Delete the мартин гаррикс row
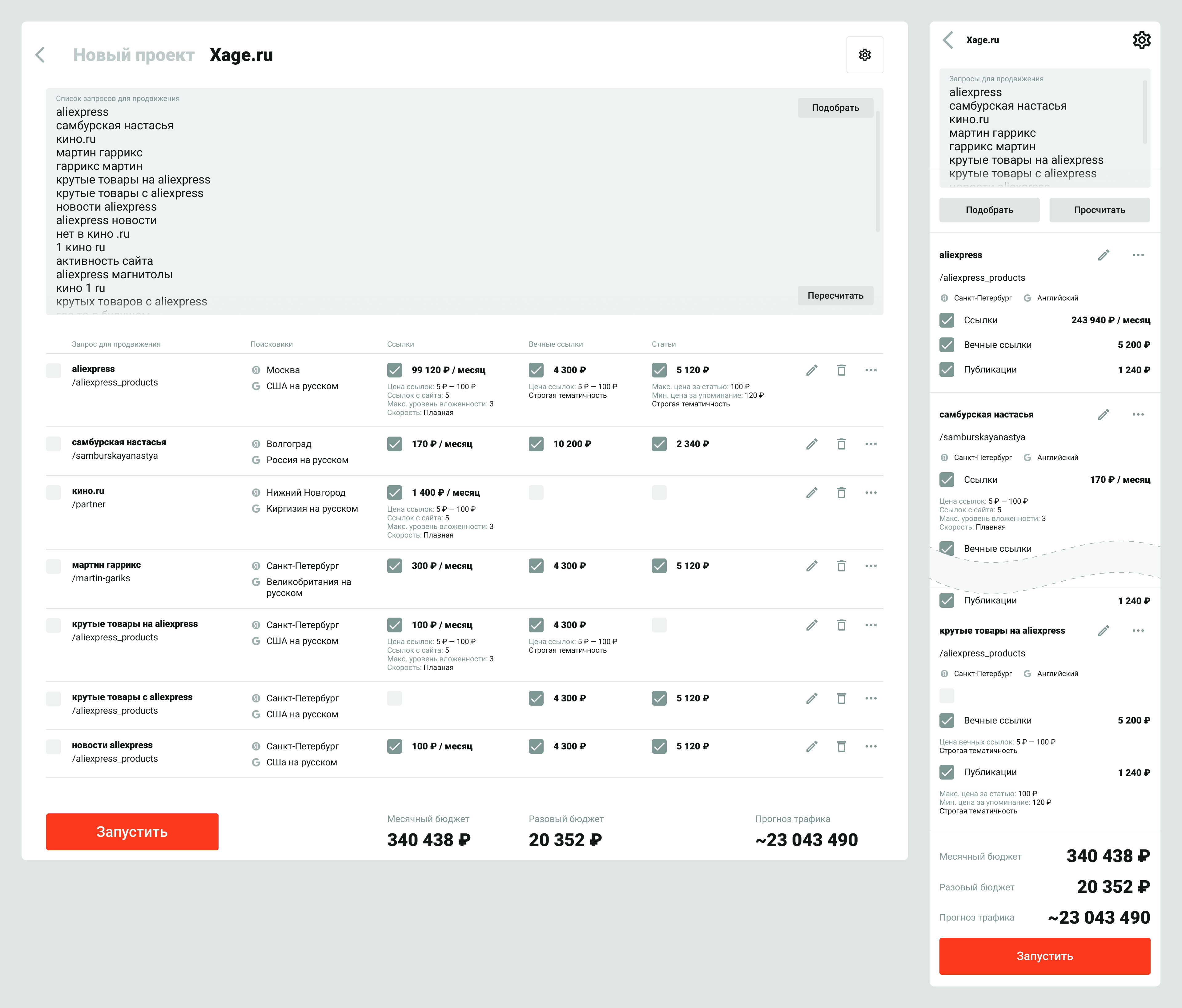Viewport: 1182px width, 1008px height. (x=841, y=566)
